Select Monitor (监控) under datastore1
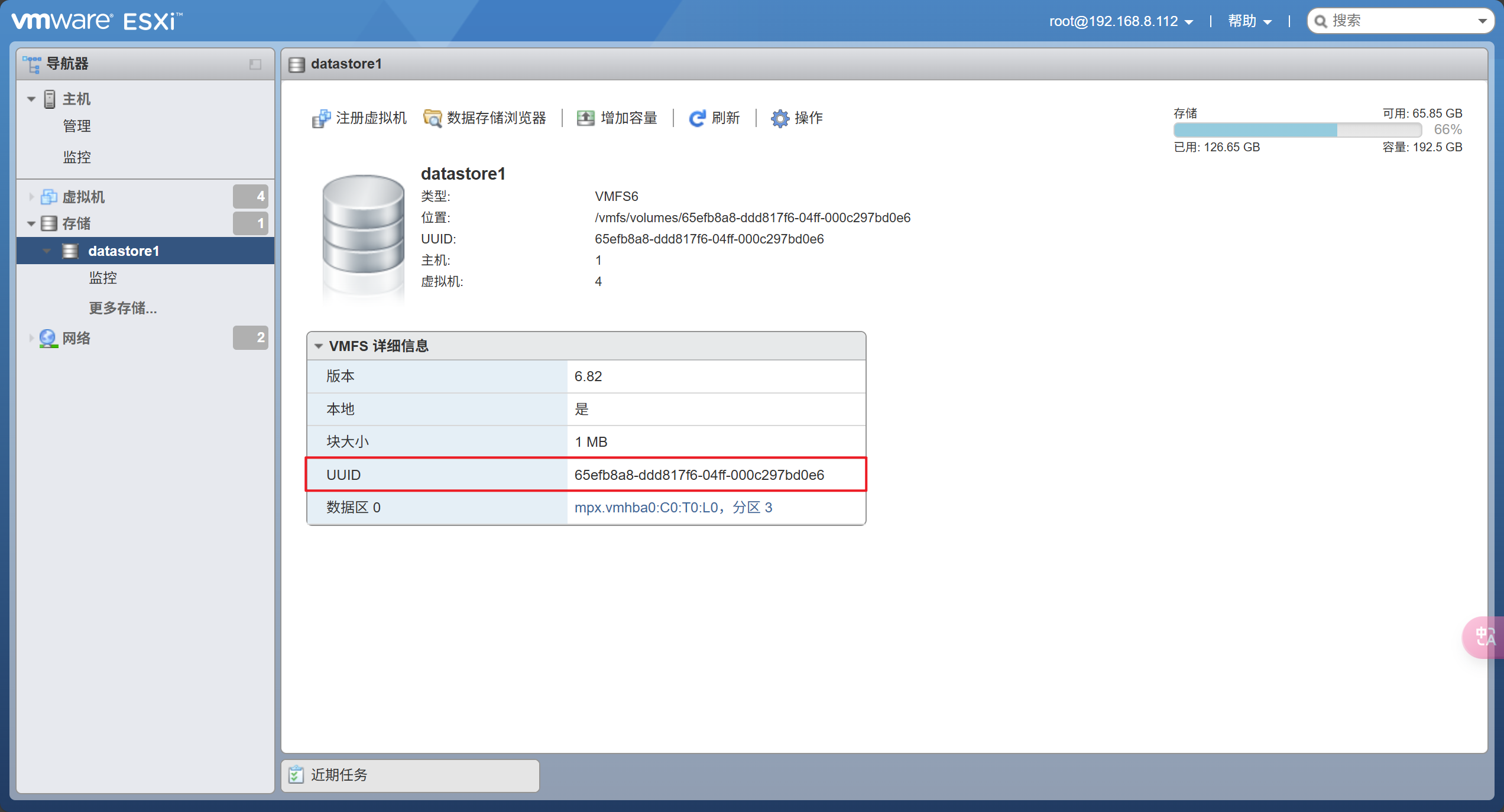The image size is (1504, 812). [x=103, y=278]
